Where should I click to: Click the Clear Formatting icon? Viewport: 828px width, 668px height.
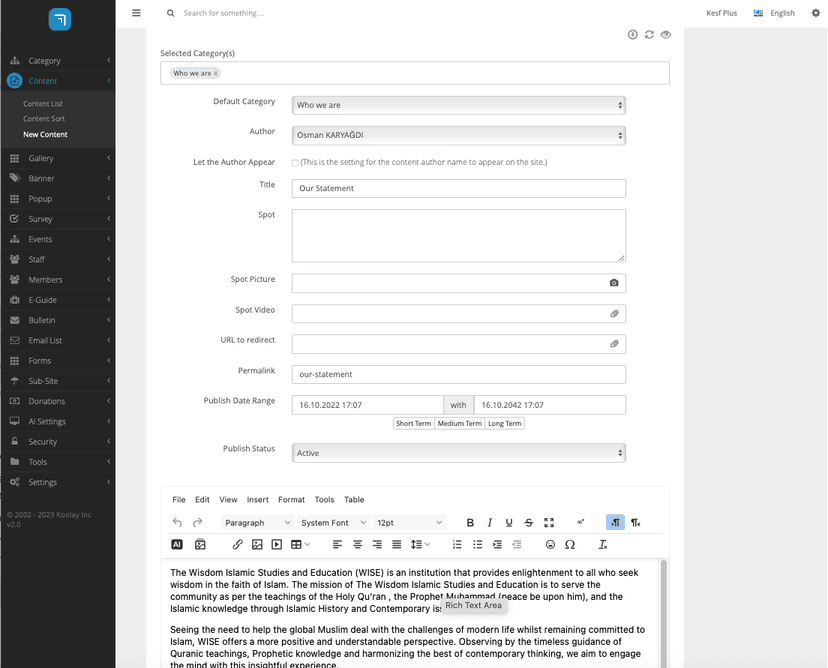pyautogui.click(x=601, y=544)
